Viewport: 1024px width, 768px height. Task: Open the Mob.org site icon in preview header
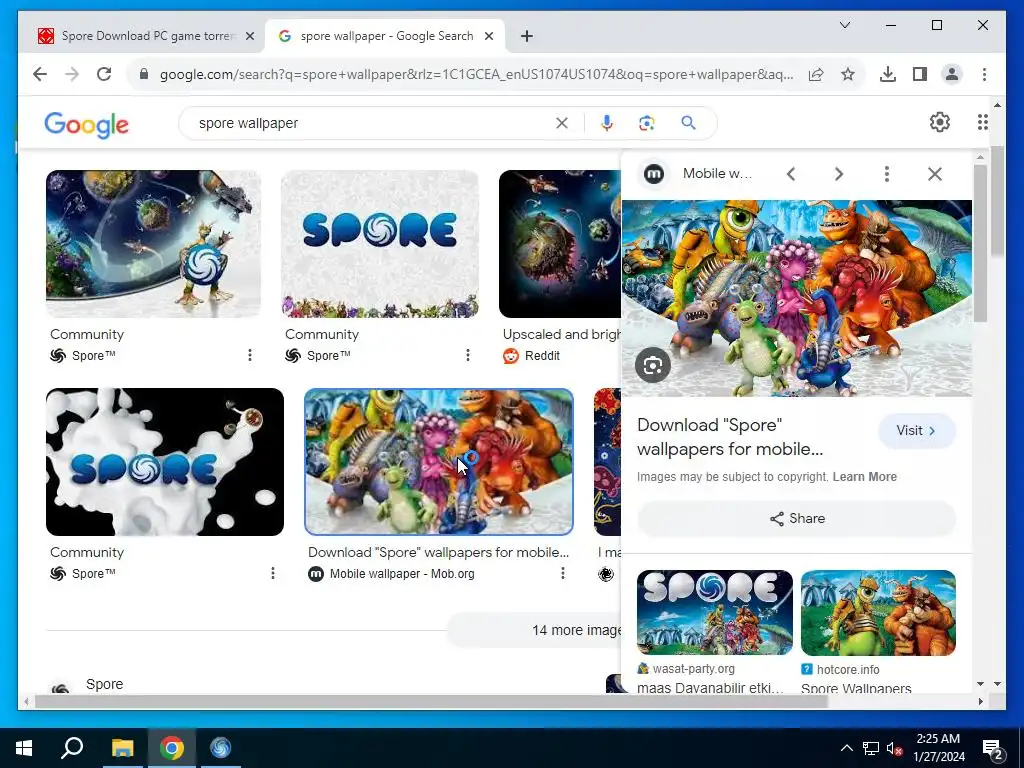point(654,174)
